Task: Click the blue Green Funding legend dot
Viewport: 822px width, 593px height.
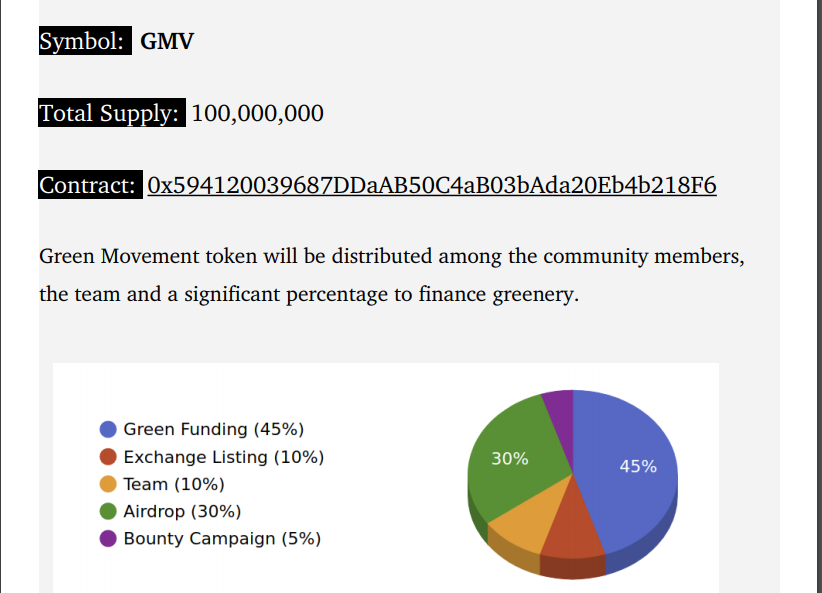Action: coord(109,429)
